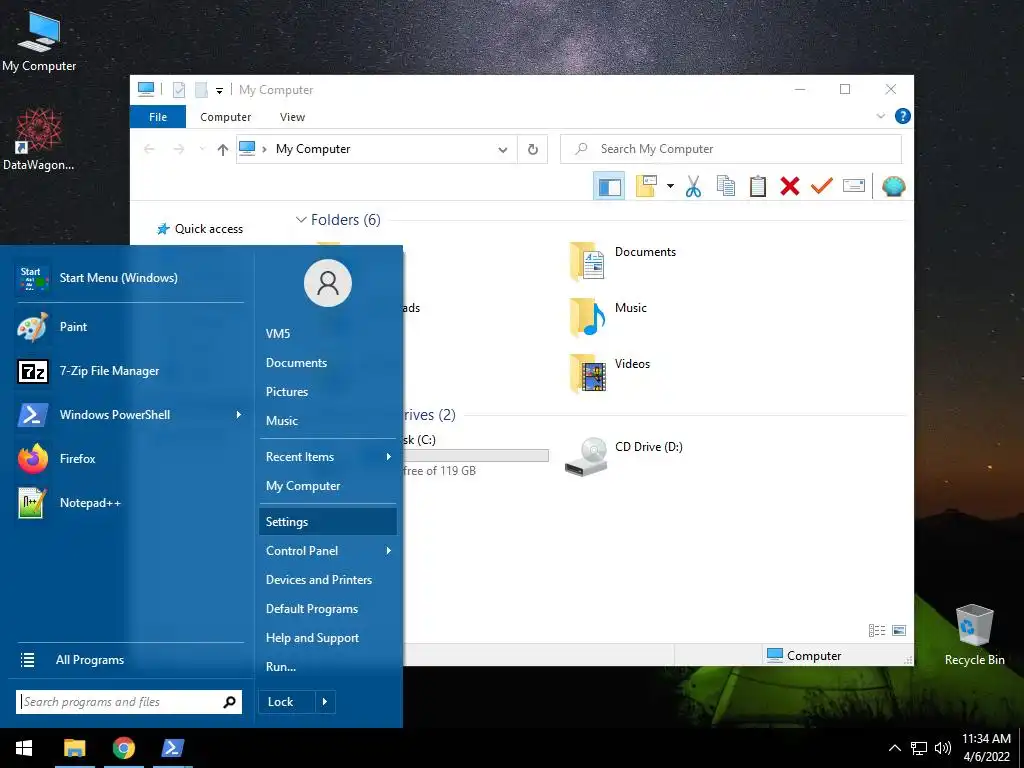This screenshot has width=1024, height=768.
Task: Open Help and Support
Action: (x=328, y=638)
